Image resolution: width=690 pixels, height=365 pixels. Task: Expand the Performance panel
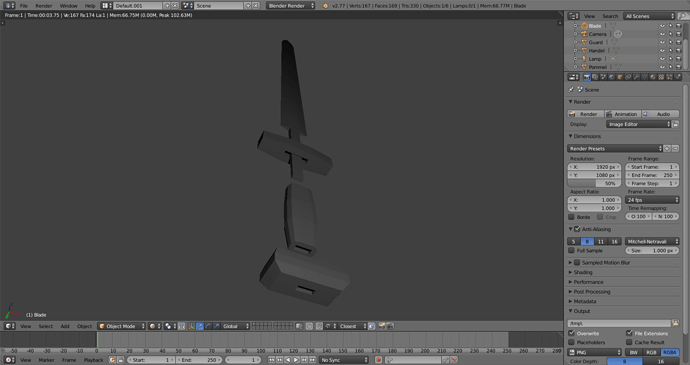click(588, 282)
